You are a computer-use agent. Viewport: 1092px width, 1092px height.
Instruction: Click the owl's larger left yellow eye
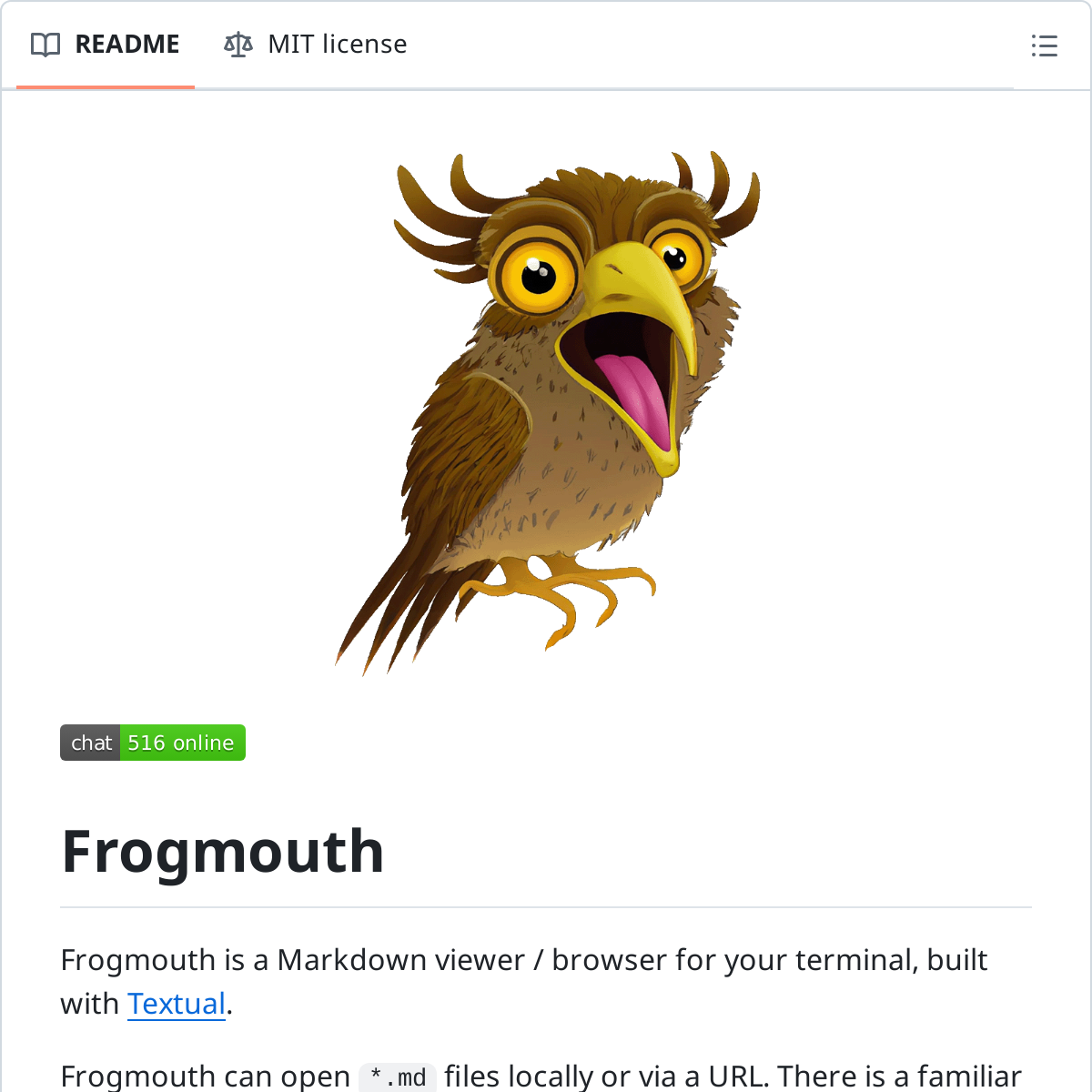[537, 271]
